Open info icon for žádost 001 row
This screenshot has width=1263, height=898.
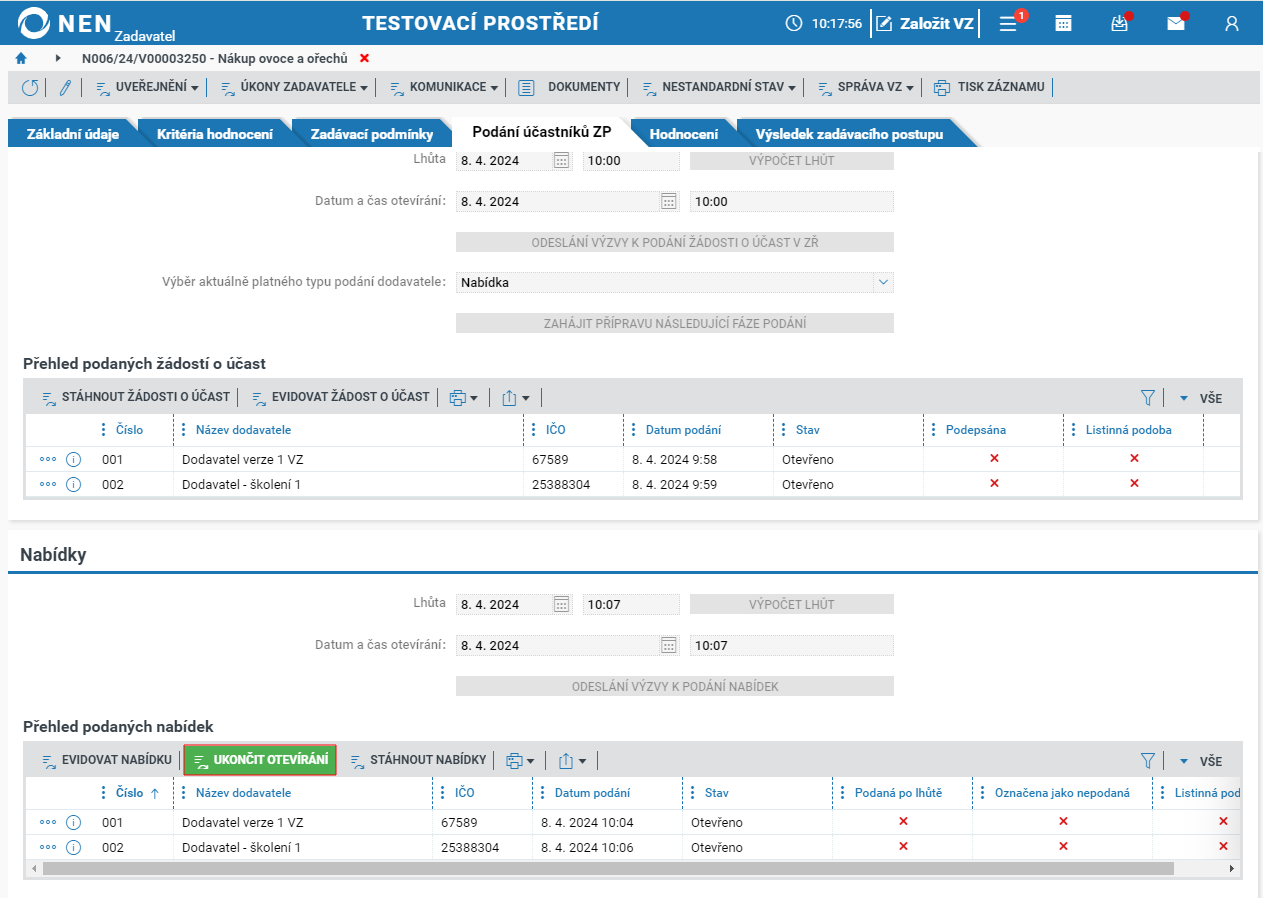73,459
